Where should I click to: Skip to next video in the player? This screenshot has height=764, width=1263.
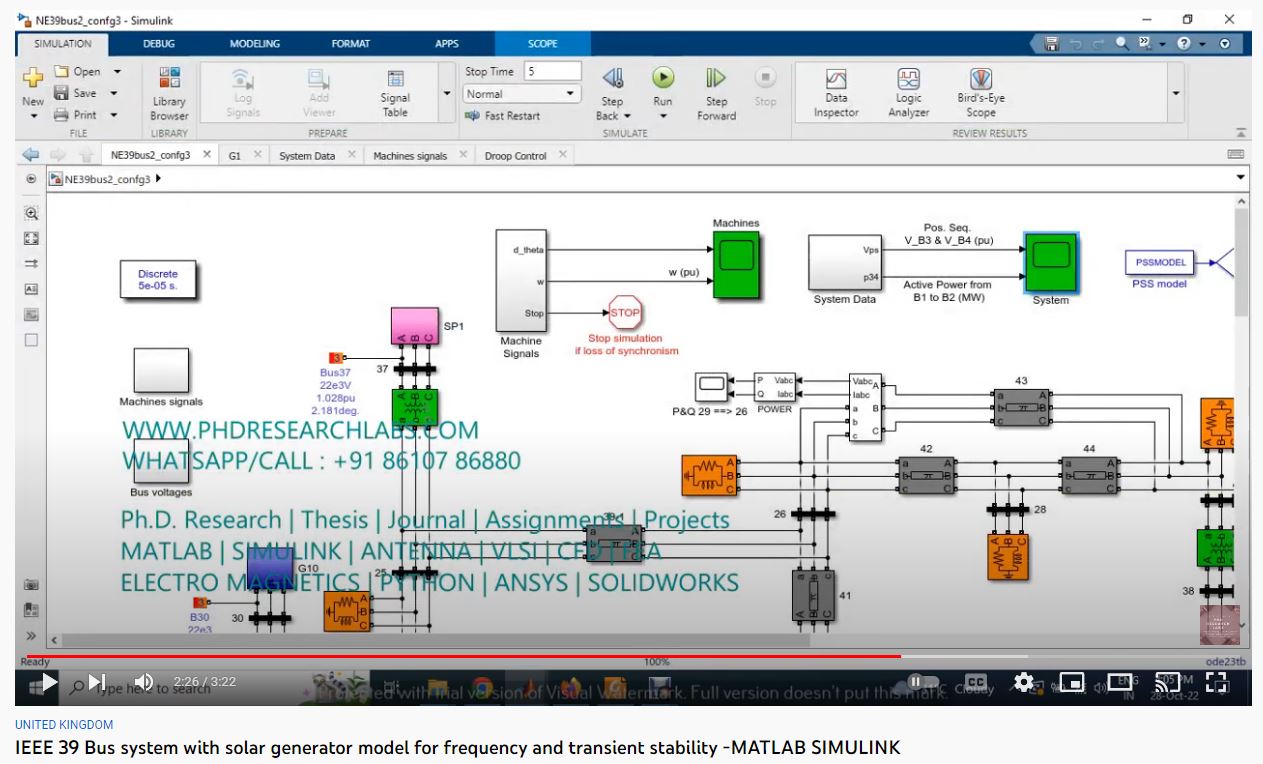[96, 682]
